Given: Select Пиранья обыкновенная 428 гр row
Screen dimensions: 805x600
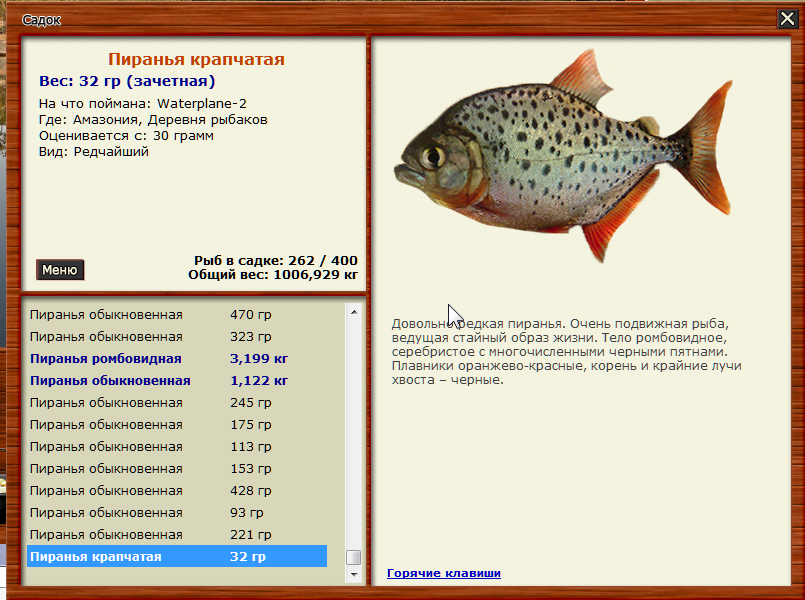Looking at the screenshot, I should tap(177, 491).
